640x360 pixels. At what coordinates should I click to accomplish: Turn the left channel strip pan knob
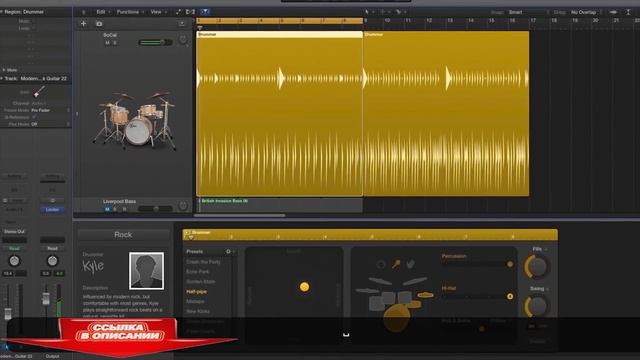point(14,260)
